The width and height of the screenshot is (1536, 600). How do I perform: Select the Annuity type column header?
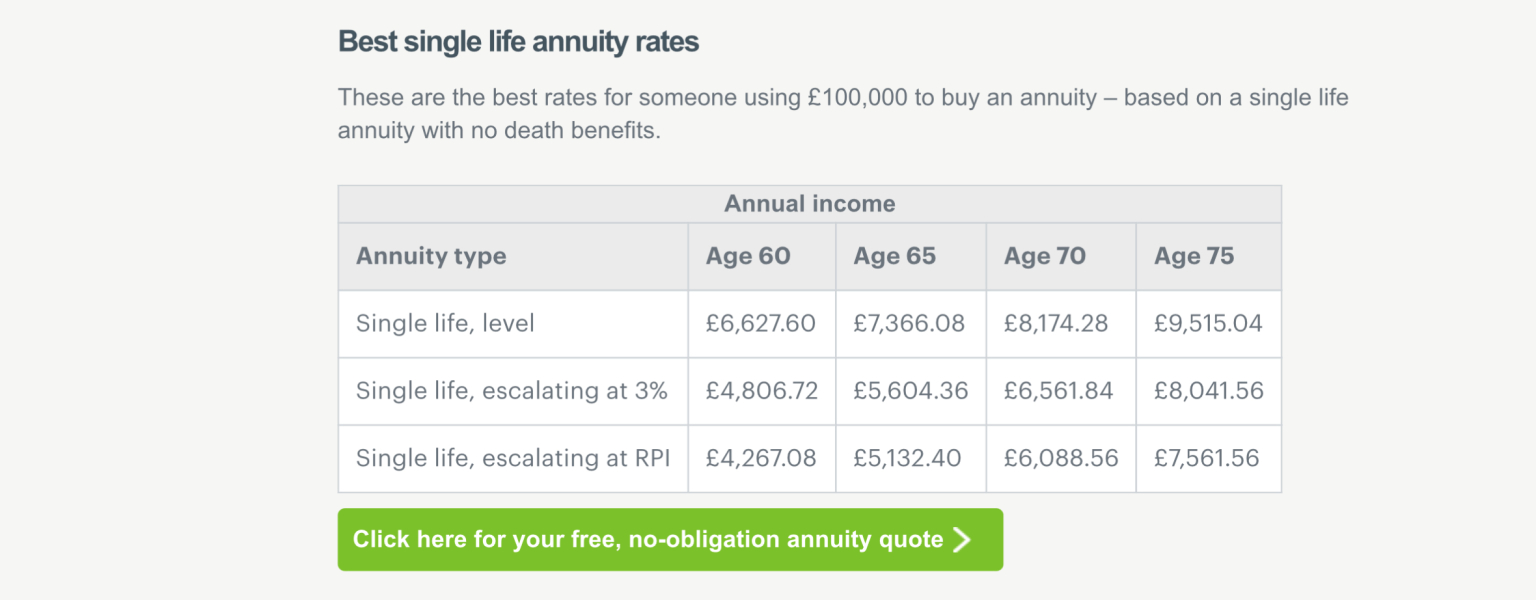[x=431, y=256]
